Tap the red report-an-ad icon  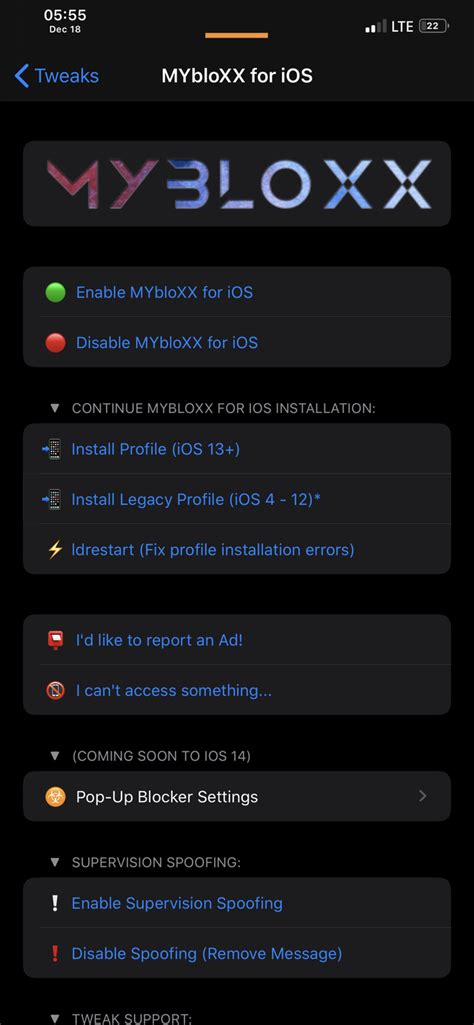pyautogui.click(x=56, y=640)
